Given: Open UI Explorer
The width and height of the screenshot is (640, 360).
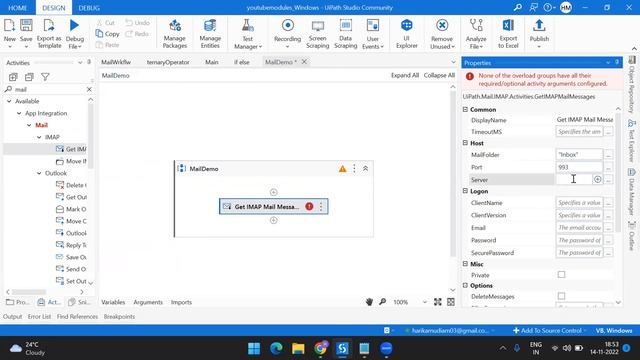Looking at the screenshot, I should (407, 33).
